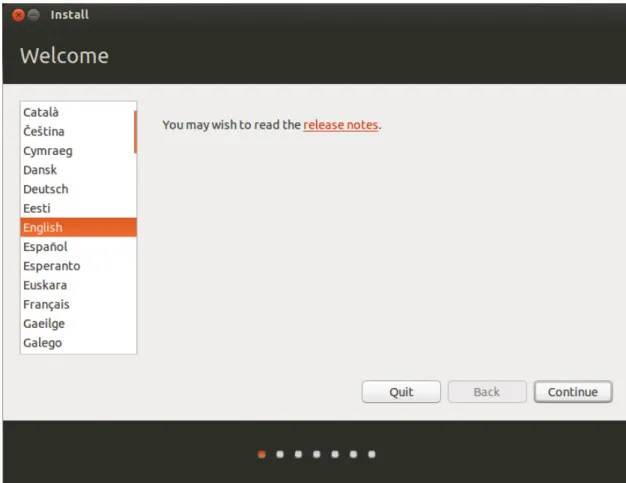Screen dimensions: 626x483
Task: Click the language list scrollbar handle
Action: 135,132
